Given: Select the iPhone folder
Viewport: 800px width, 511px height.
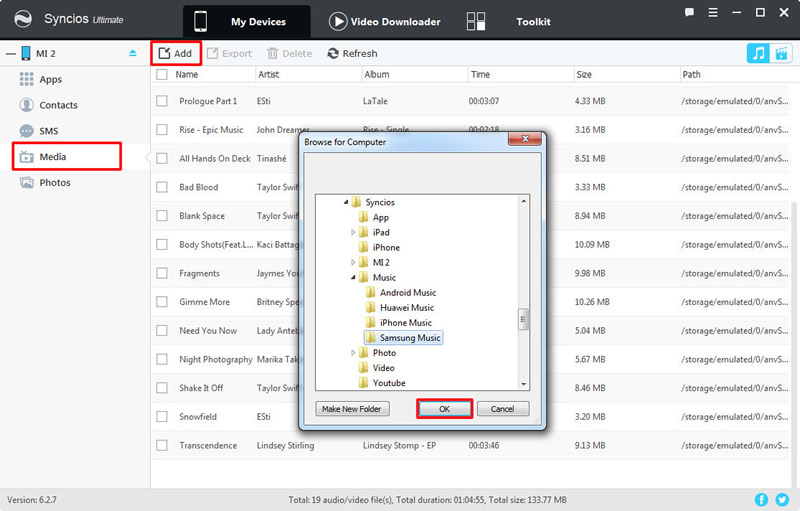Looking at the screenshot, I should click(386, 248).
